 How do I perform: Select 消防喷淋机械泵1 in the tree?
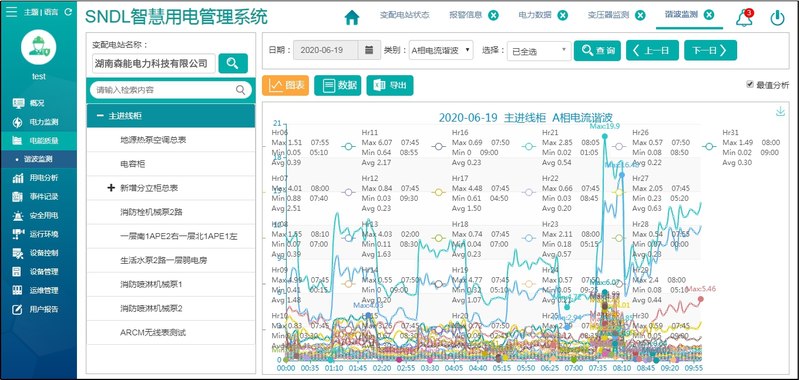pos(170,284)
